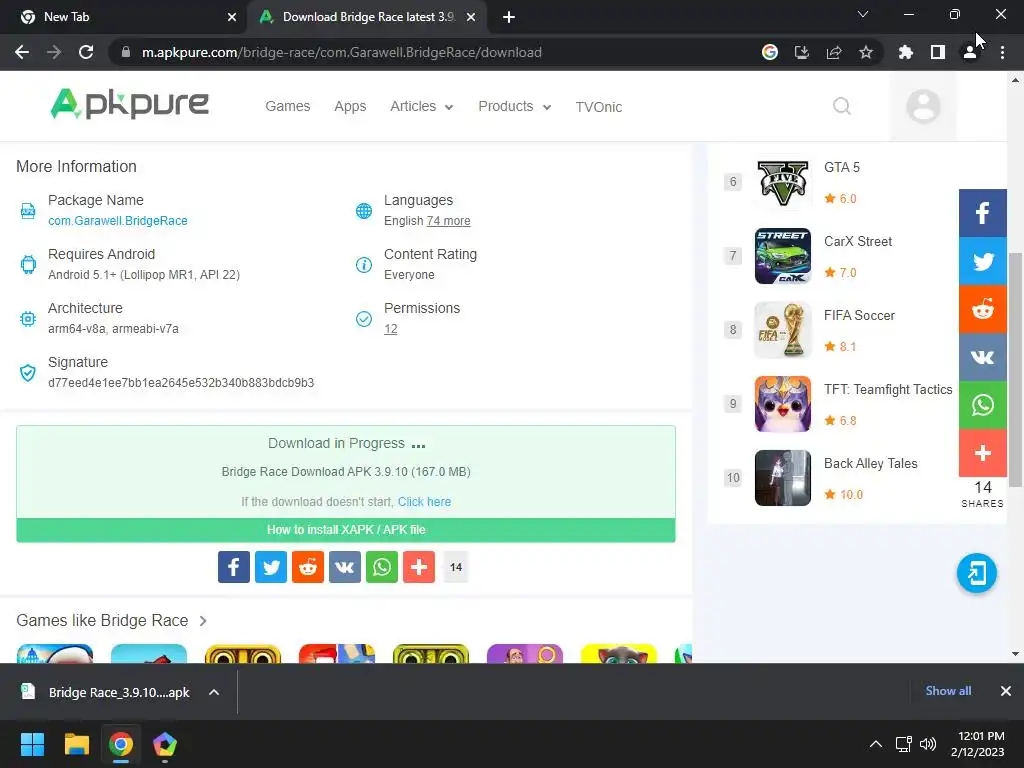View site information lock icon
The height and width of the screenshot is (768, 1024).
(x=126, y=52)
